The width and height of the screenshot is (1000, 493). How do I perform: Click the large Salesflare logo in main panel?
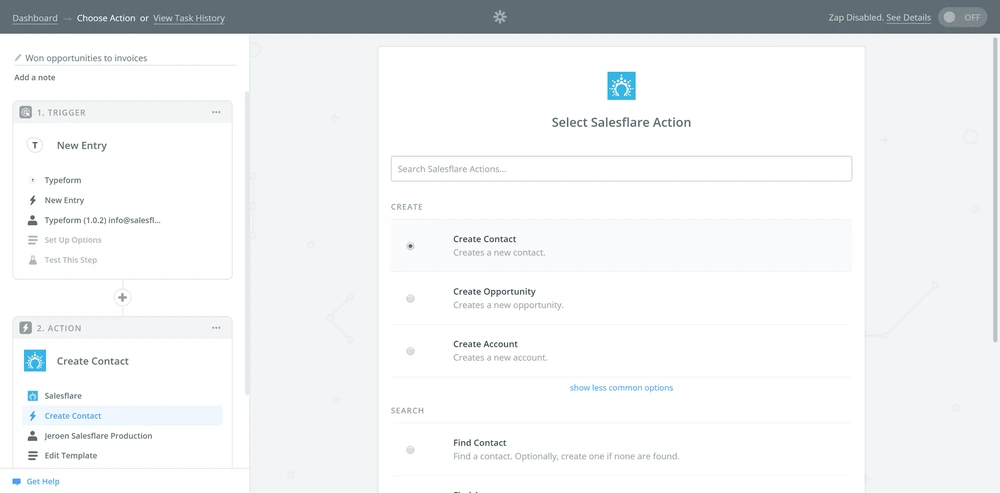point(621,86)
